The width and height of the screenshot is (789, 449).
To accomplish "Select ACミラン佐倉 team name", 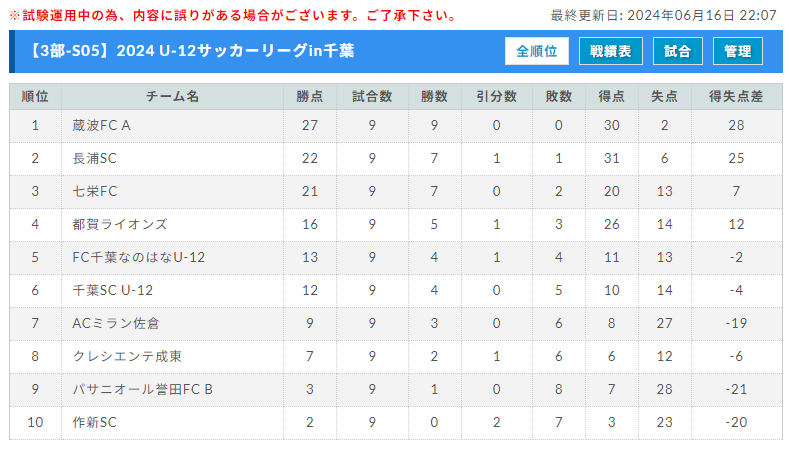I will tap(116, 323).
